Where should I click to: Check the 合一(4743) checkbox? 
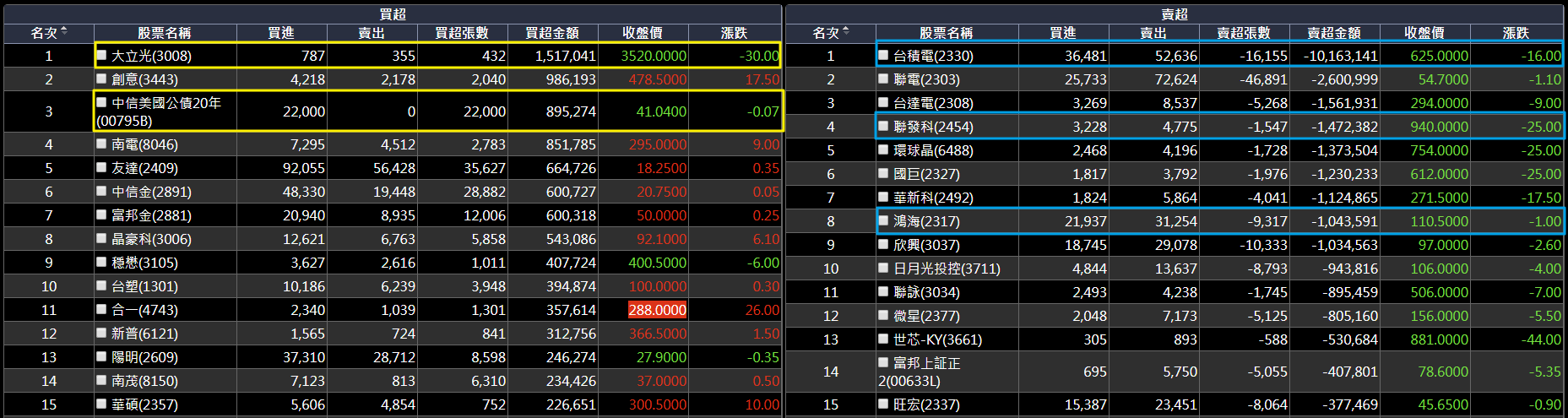[x=102, y=309]
